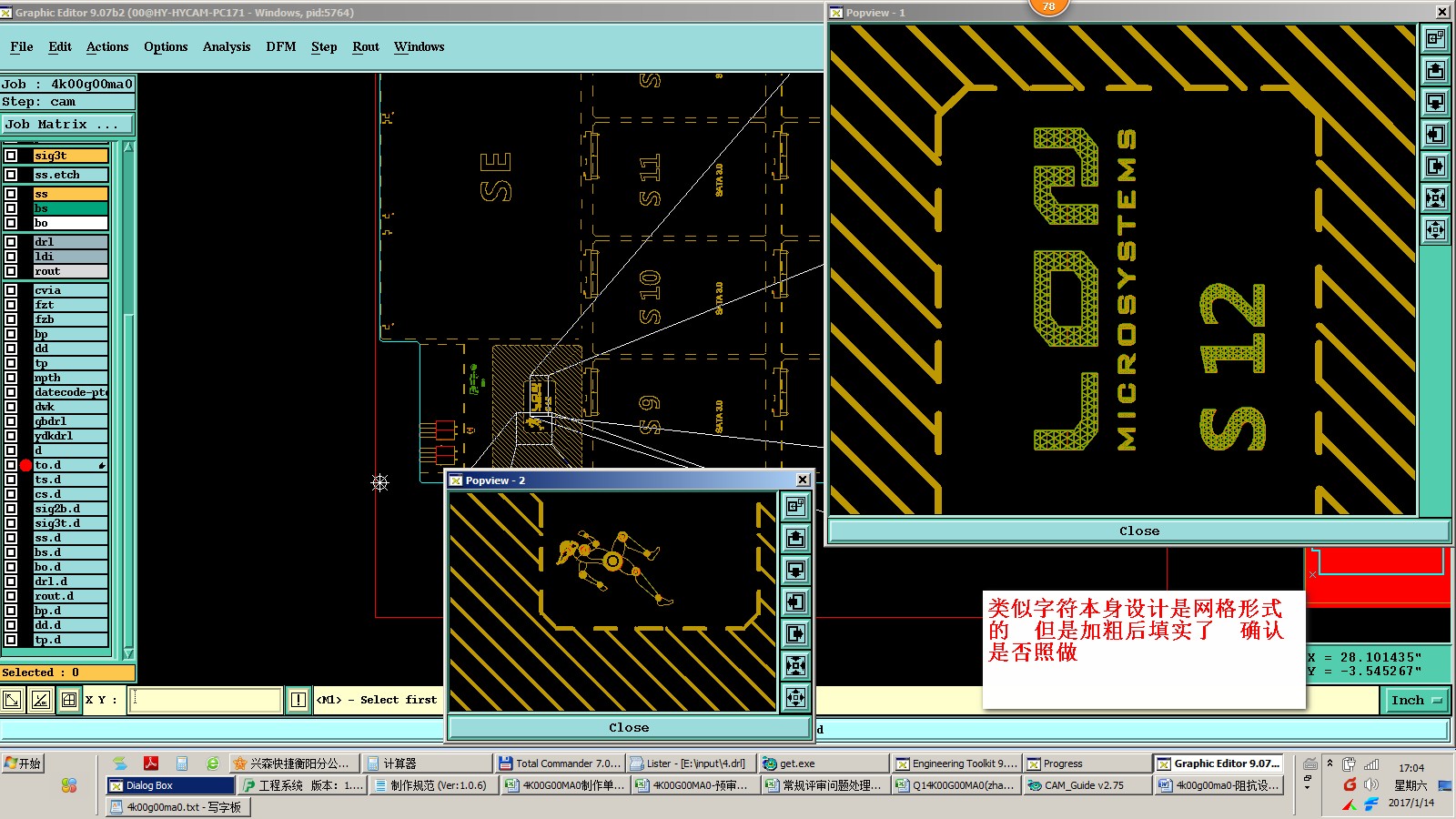
Task: Open the Edit menu
Action: point(60,46)
